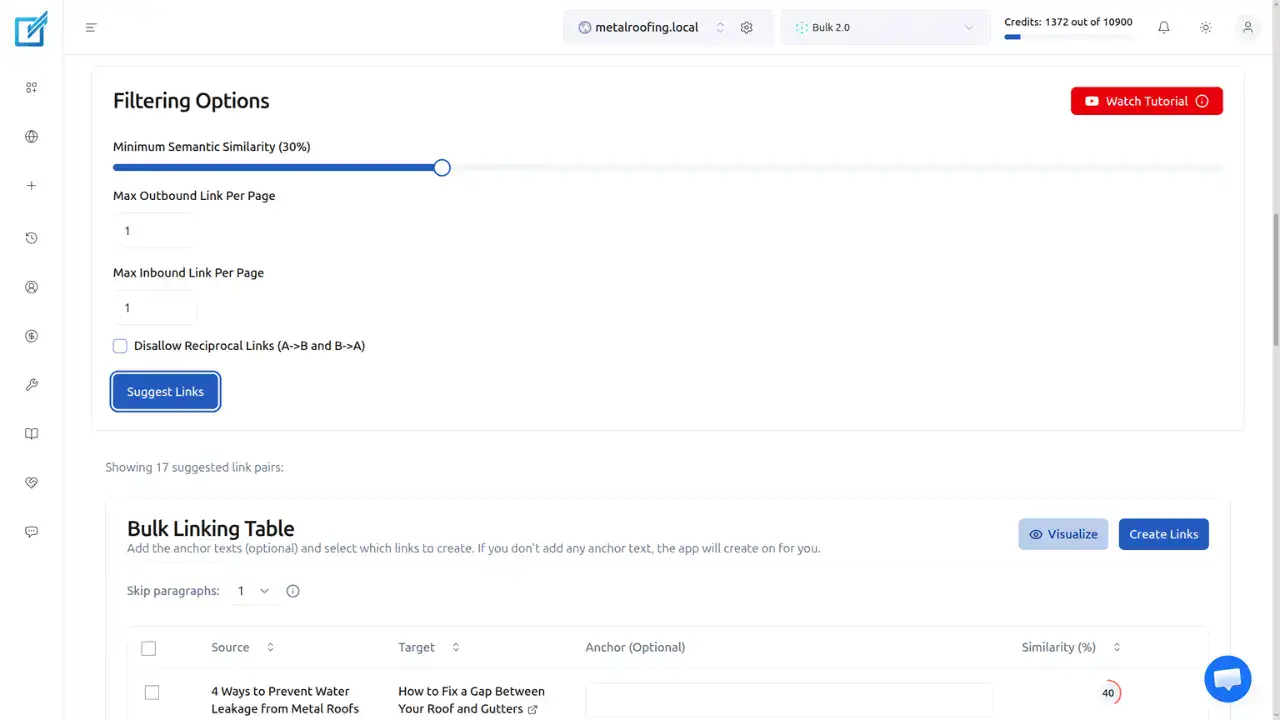This screenshot has height=720, width=1280.
Task: Click the notifications bell icon
Action: point(1163,28)
